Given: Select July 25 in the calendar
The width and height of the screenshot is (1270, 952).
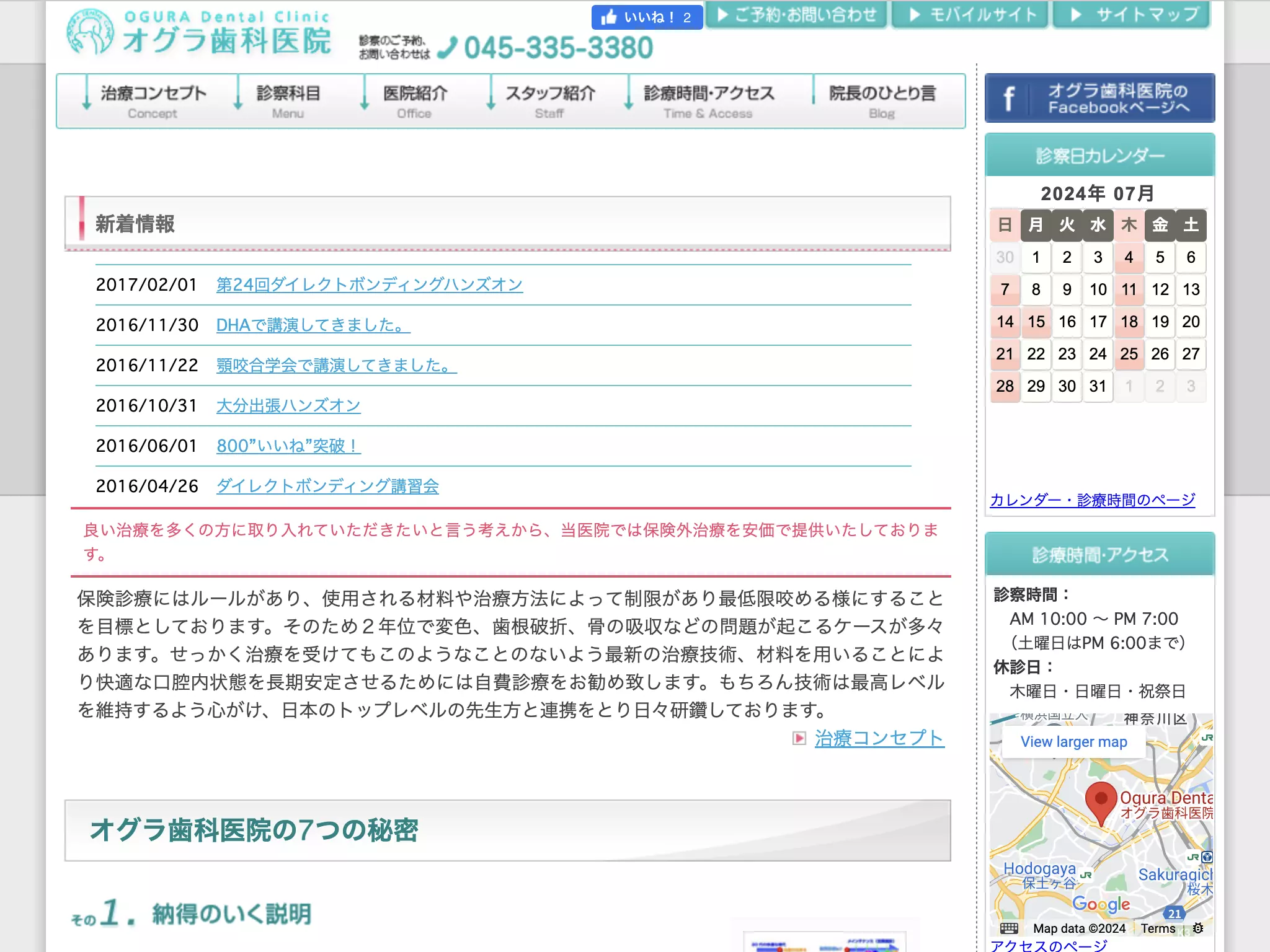Looking at the screenshot, I should pos(1129,354).
